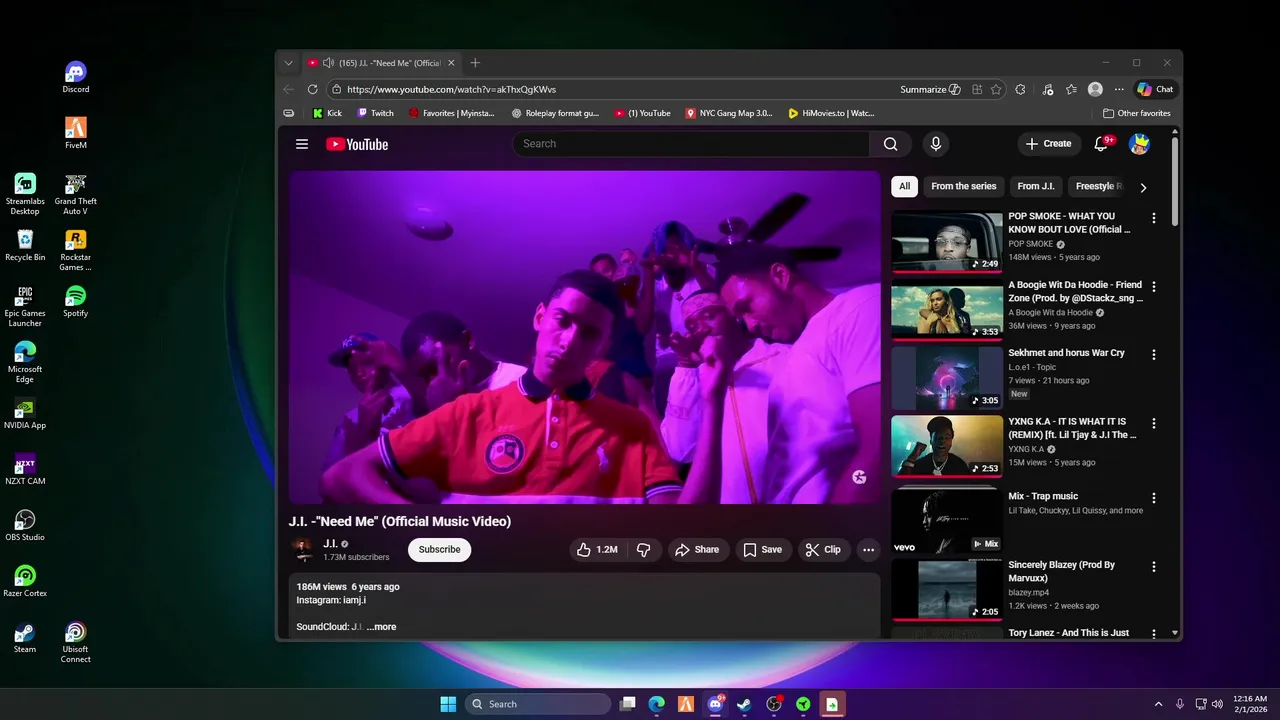Open options for POP SMOKE video
This screenshot has height=720, width=1280.
click(1154, 218)
